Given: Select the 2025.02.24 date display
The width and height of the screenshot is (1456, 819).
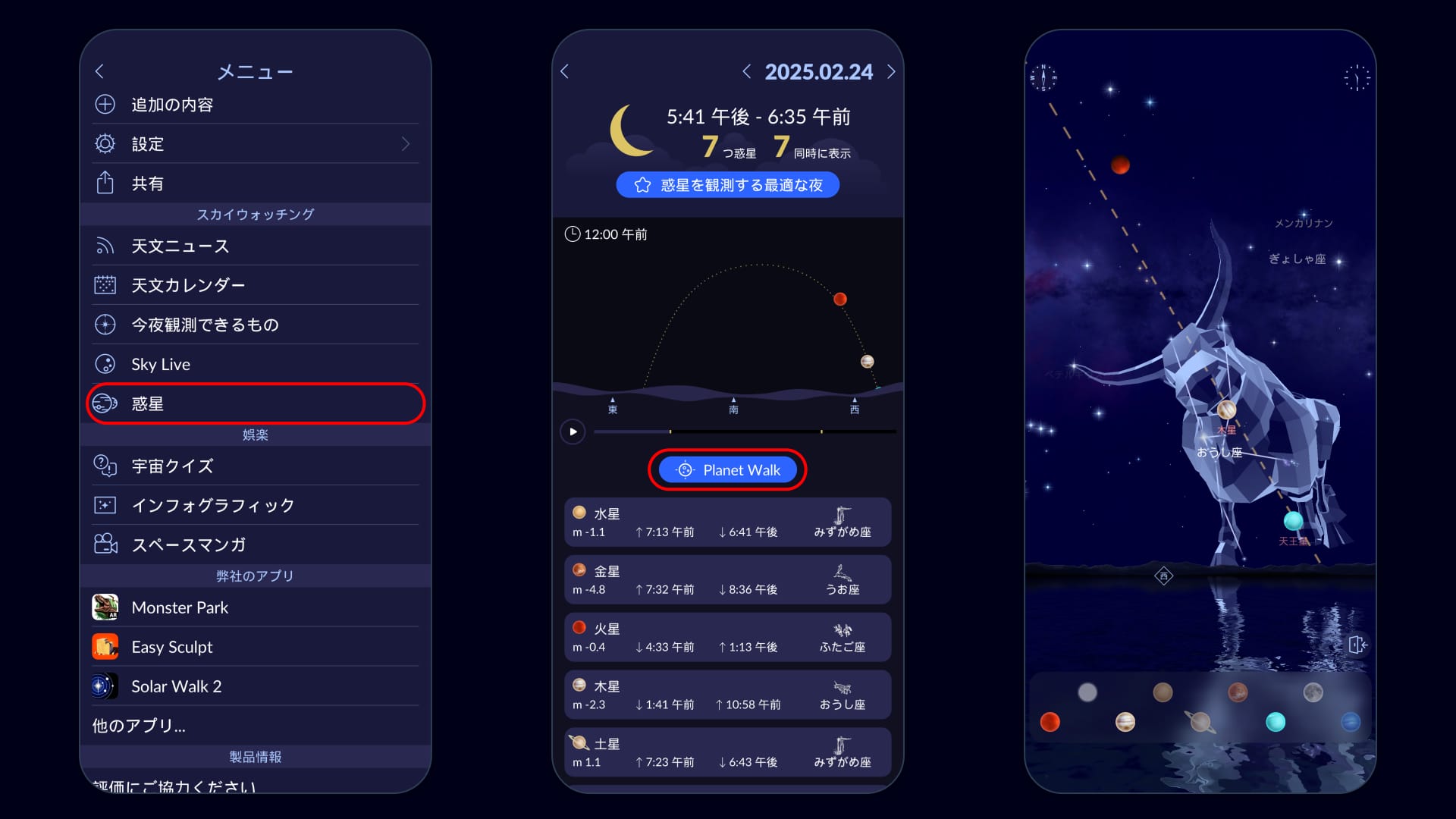Looking at the screenshot, I should [818, 71].
